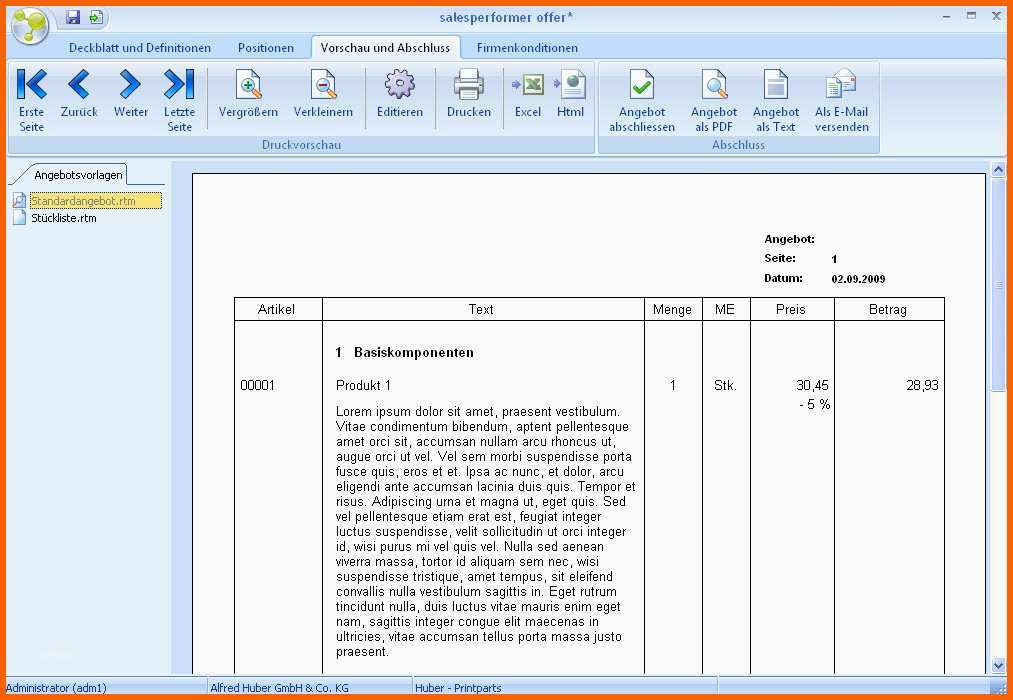Zoom out with Verkleinern magnifier
This screenshot has width=1013, height=700.
coord(323,94)
